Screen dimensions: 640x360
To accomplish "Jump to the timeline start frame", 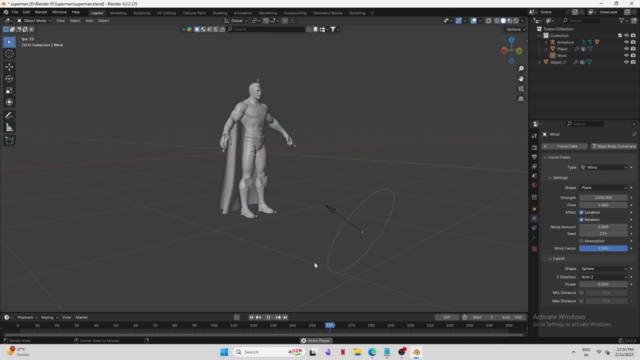I will pos(251,317).
